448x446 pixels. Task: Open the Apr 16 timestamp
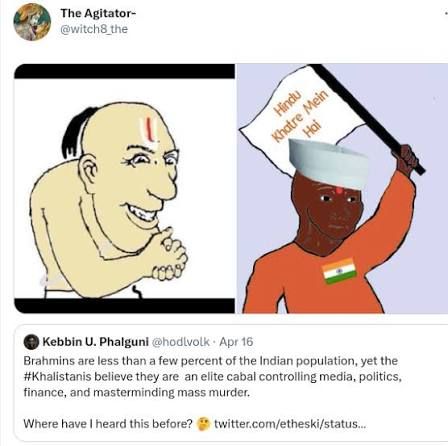tap(236, 342)
